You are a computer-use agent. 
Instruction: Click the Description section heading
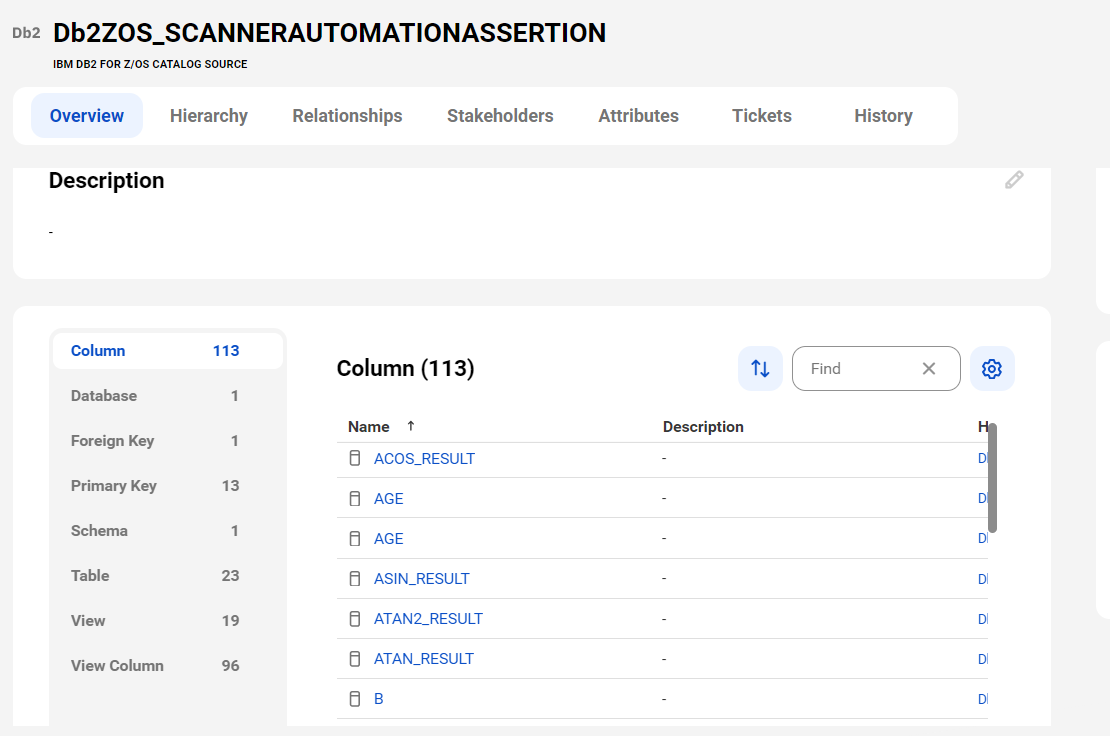pyautogui.click(x=106, y=180)
